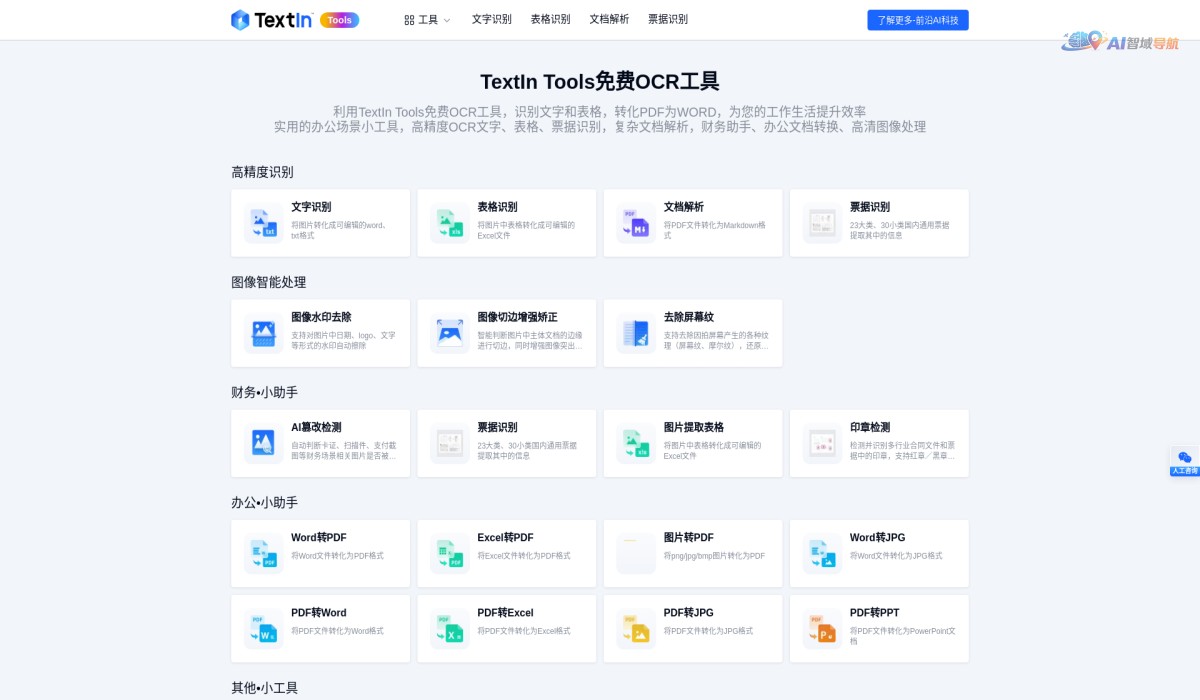
Task: Click the PDF转JPG tool icon
Action: 635,628
